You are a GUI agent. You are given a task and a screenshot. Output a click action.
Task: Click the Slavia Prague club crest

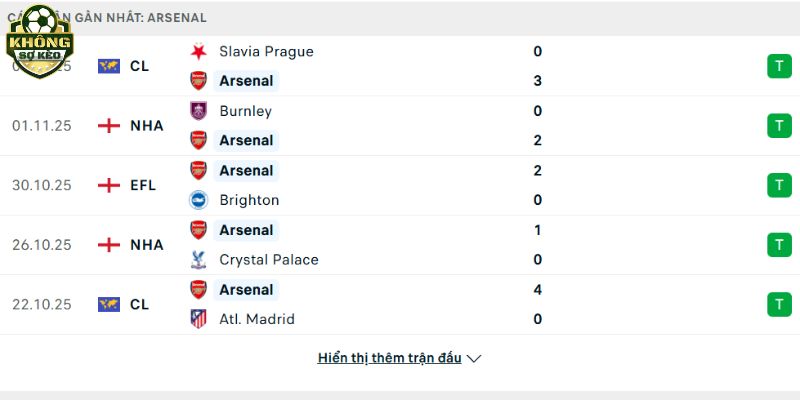(198, 51)
